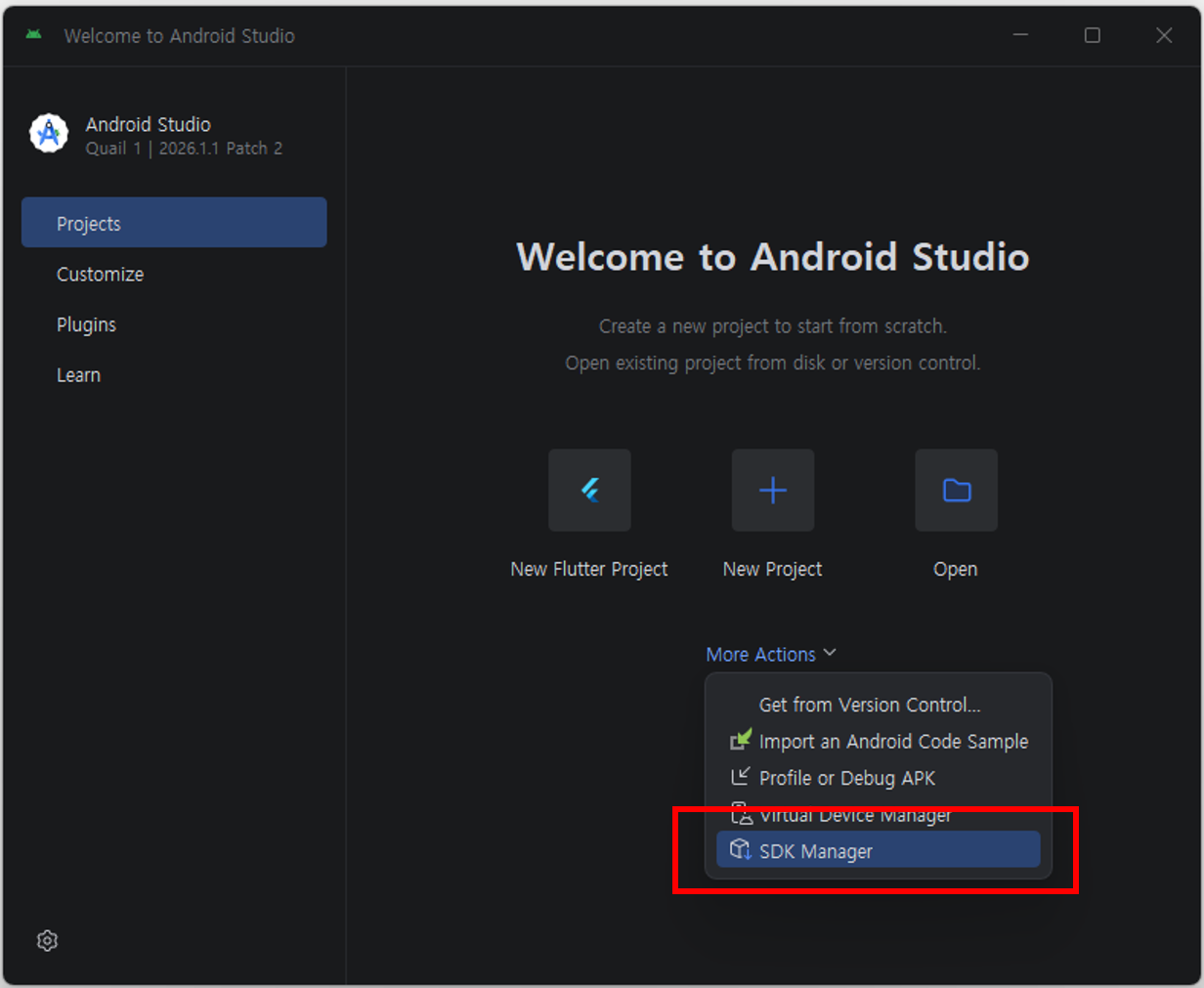The width and height of the screenshot is (1204, 988).
Task: Open Virtual Device Manager entry
Action: click(x=879, y=814)
